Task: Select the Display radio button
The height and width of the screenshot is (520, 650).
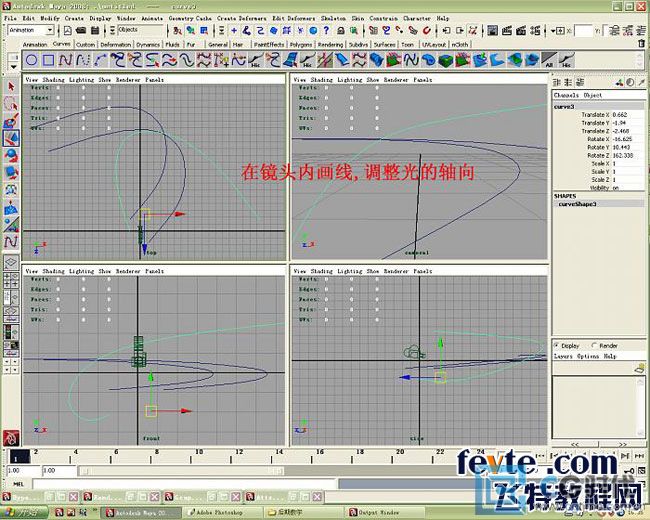Action: click(x=558, y=346)
